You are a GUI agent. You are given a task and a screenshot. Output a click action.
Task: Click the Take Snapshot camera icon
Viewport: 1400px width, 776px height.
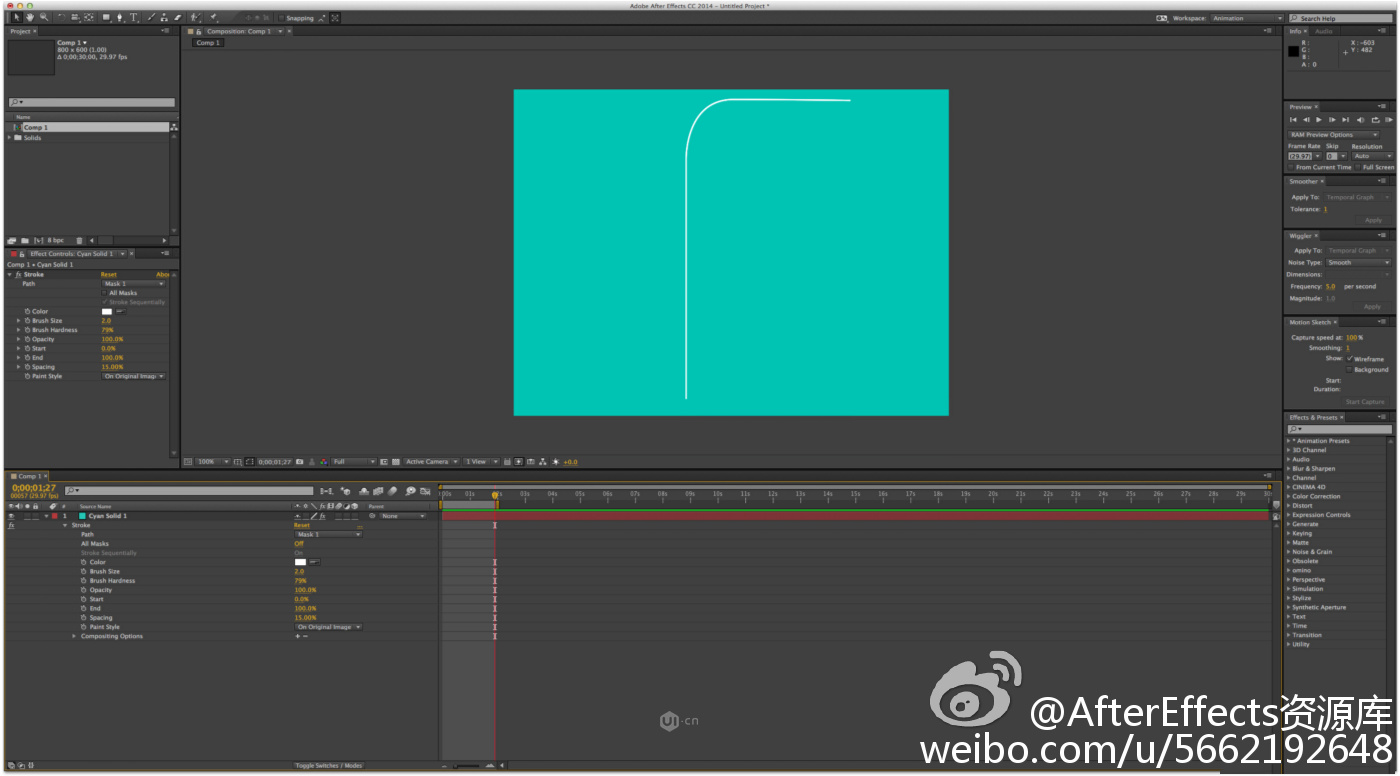(x=299, y=462)
